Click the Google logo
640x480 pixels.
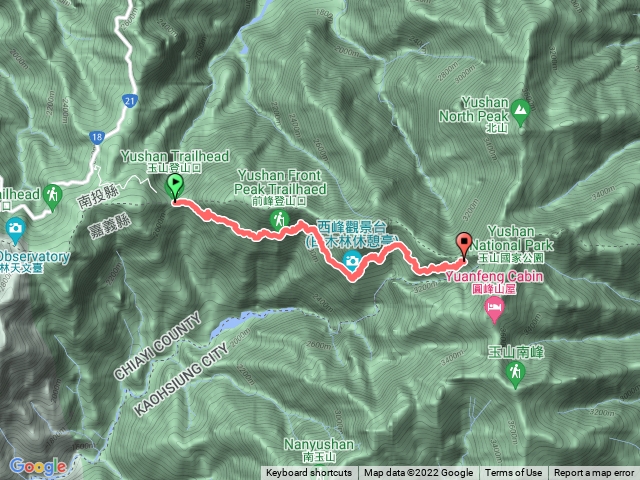pos(38,466)
